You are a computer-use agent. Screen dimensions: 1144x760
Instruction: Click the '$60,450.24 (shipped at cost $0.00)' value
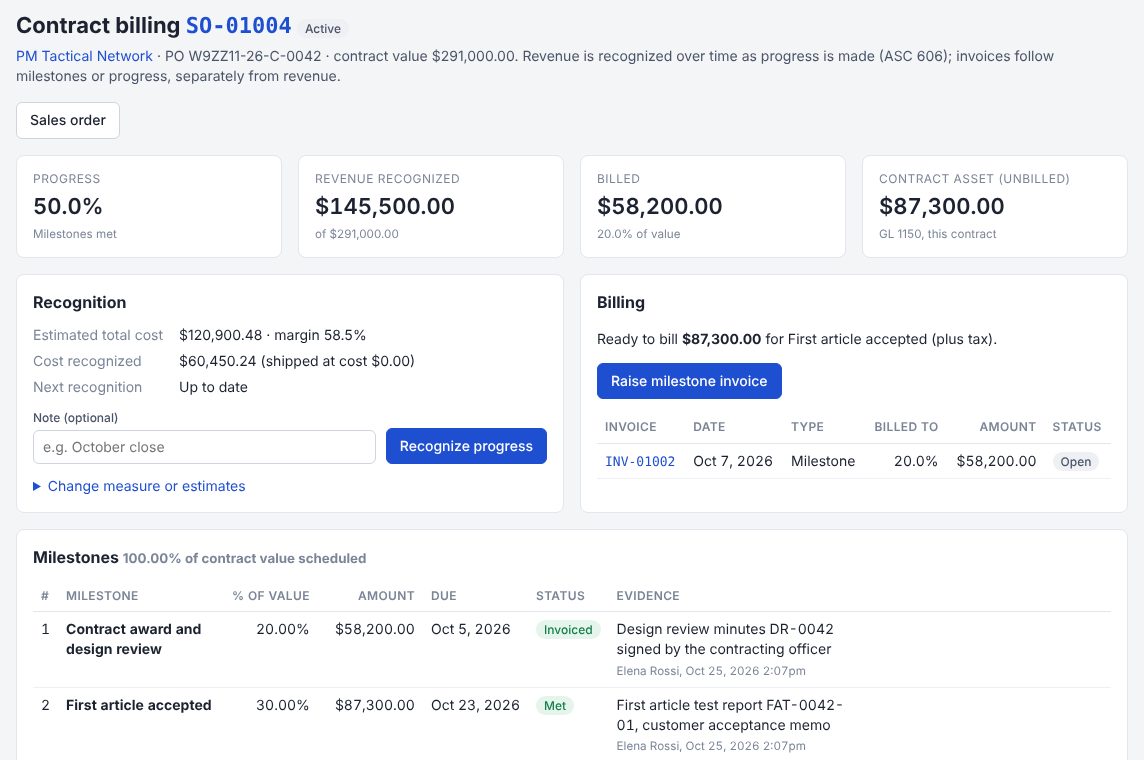(x=297, y=361)
